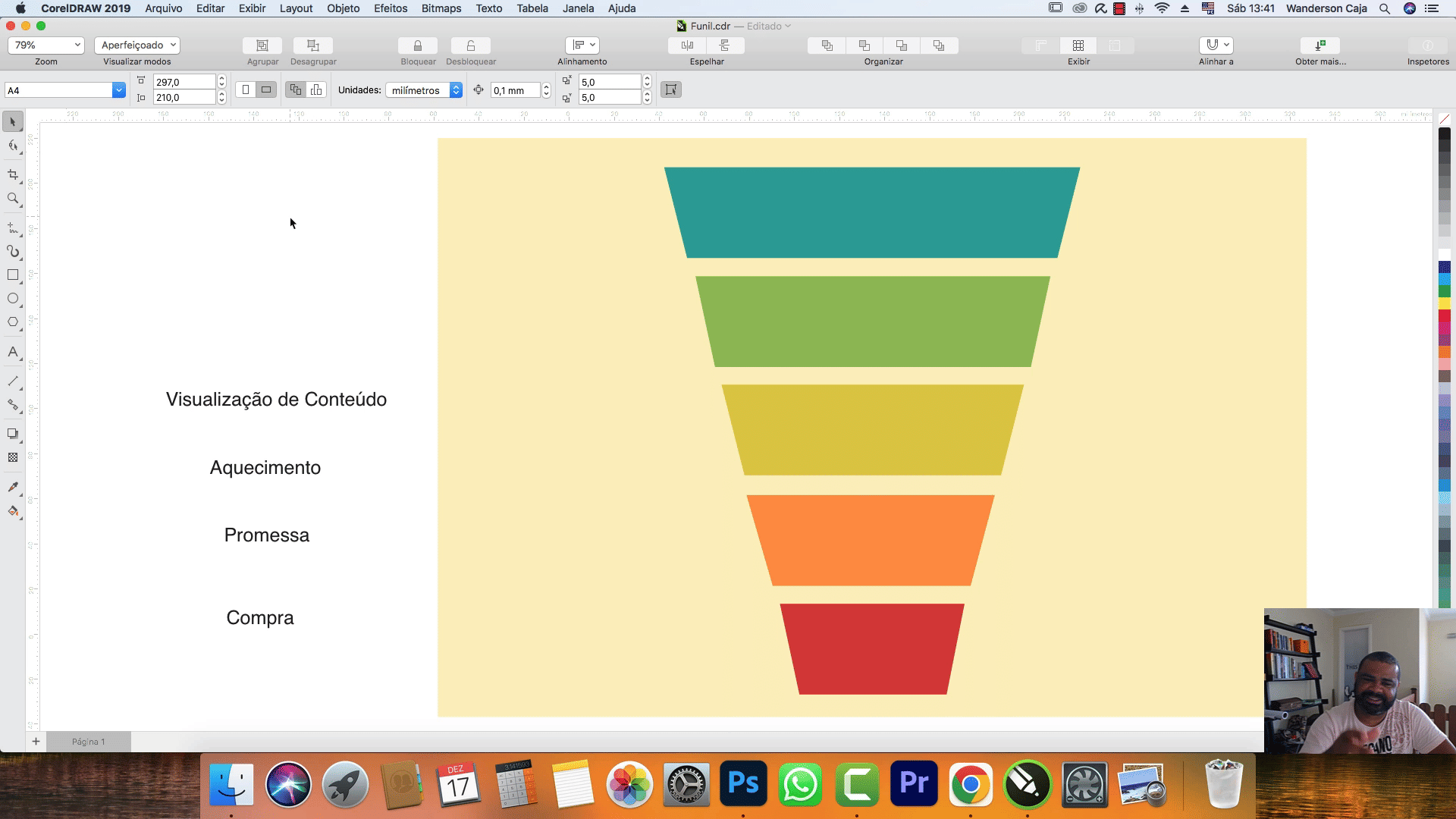Open the Bitmaps menu
Screen dimensions: 1456x819
click(x=441, y=8)
